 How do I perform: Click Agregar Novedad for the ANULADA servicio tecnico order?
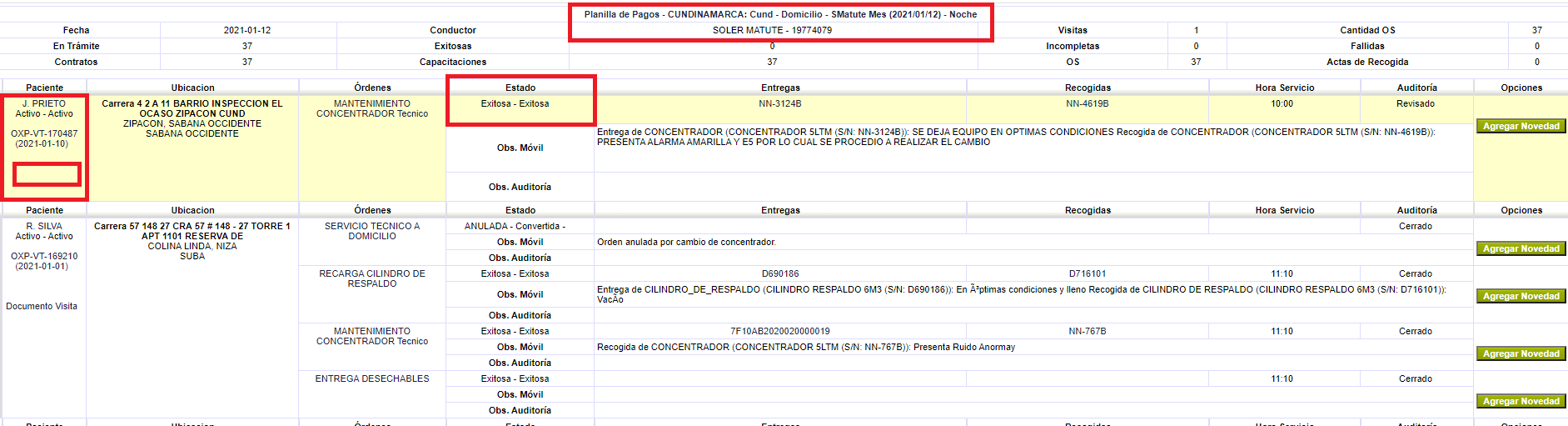click(x=1521, y=249)
